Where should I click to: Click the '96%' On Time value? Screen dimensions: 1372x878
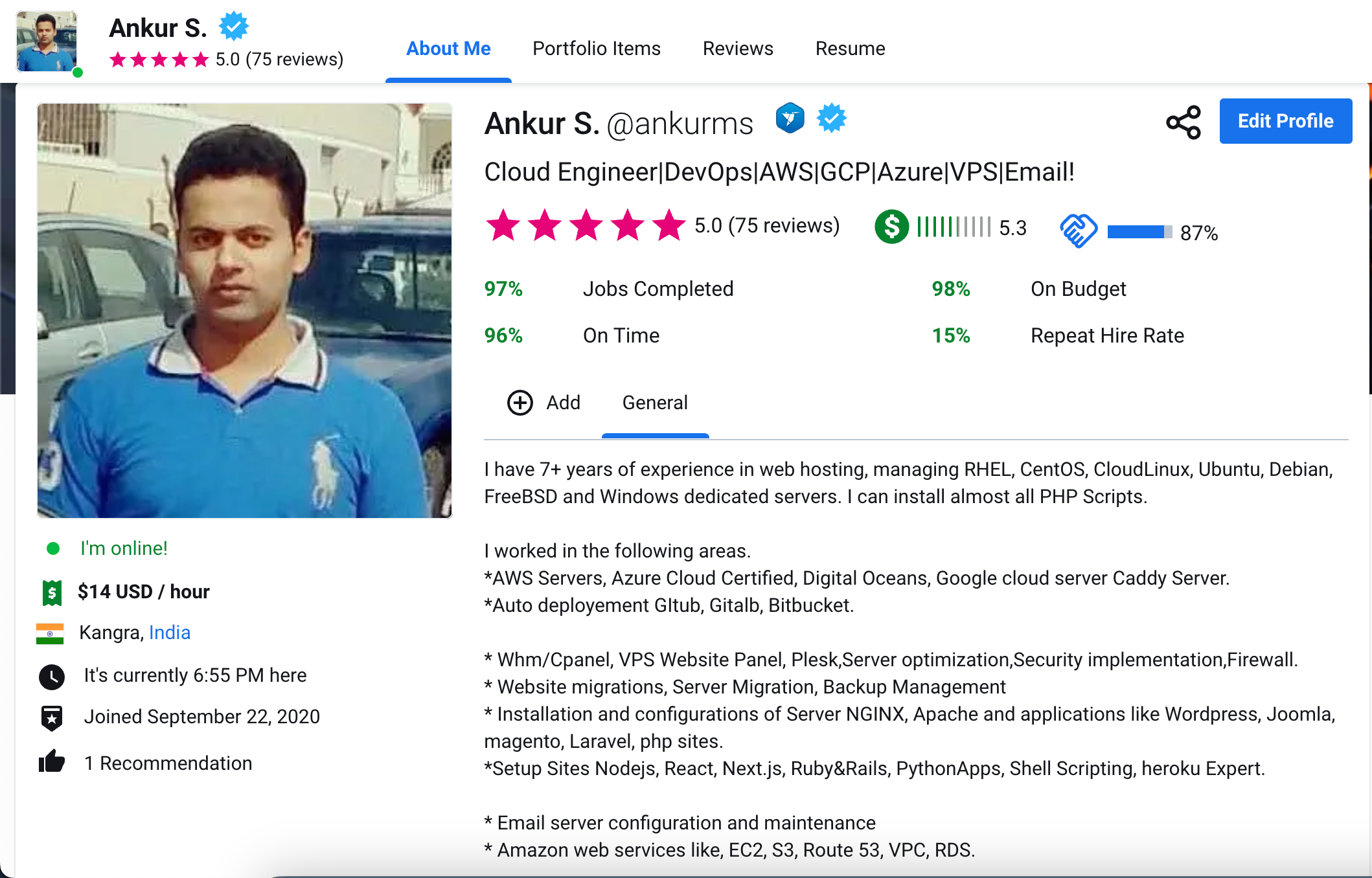tap(503, 335)
